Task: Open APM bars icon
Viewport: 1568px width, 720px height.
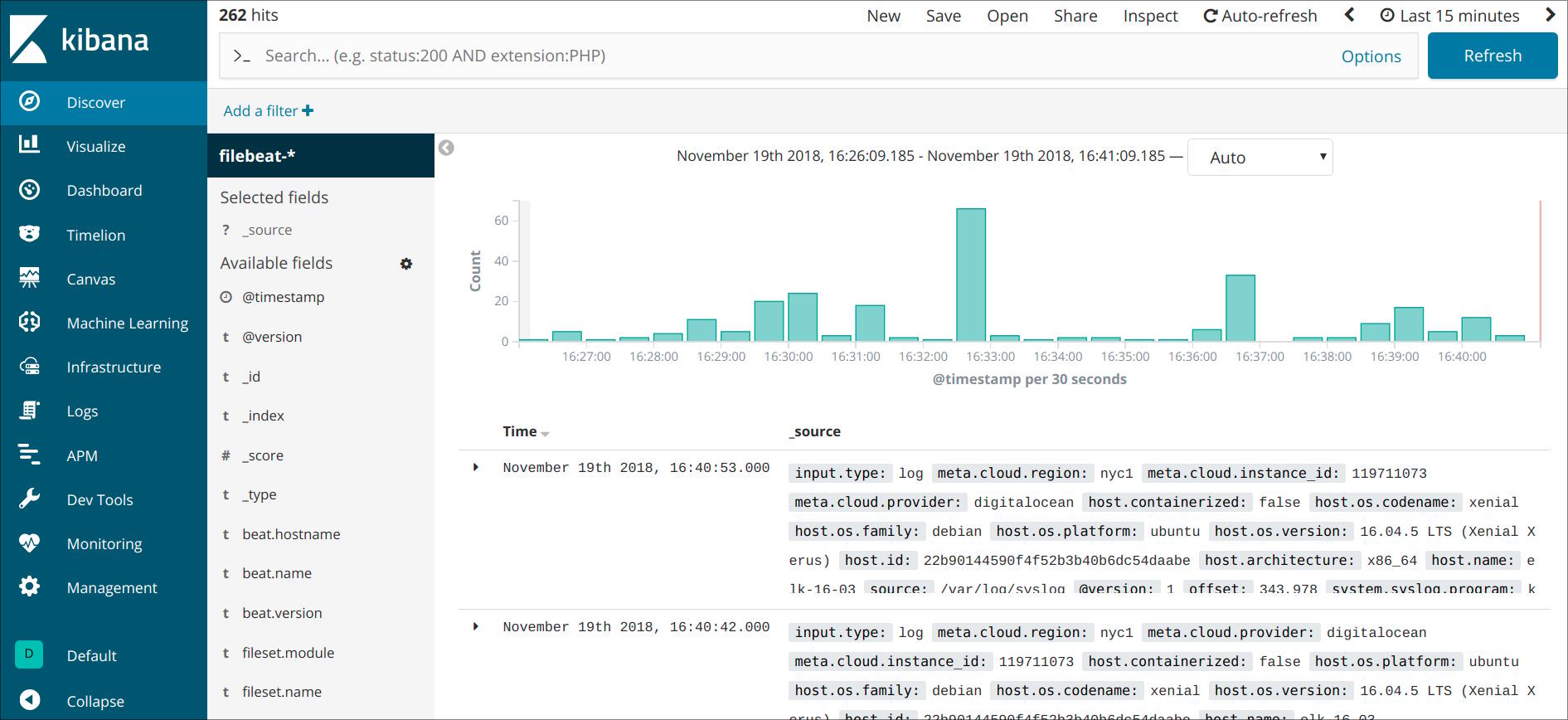Action: pos(29,455)
